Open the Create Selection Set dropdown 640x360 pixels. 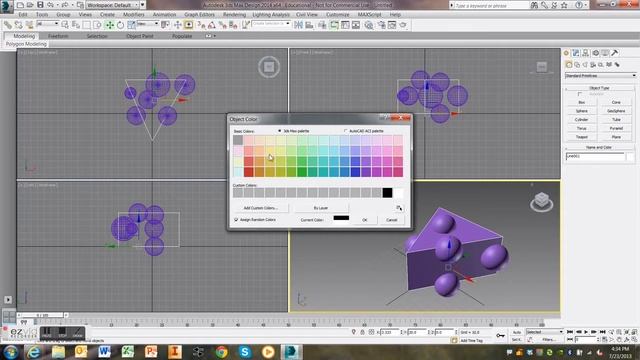pos(271,24)
